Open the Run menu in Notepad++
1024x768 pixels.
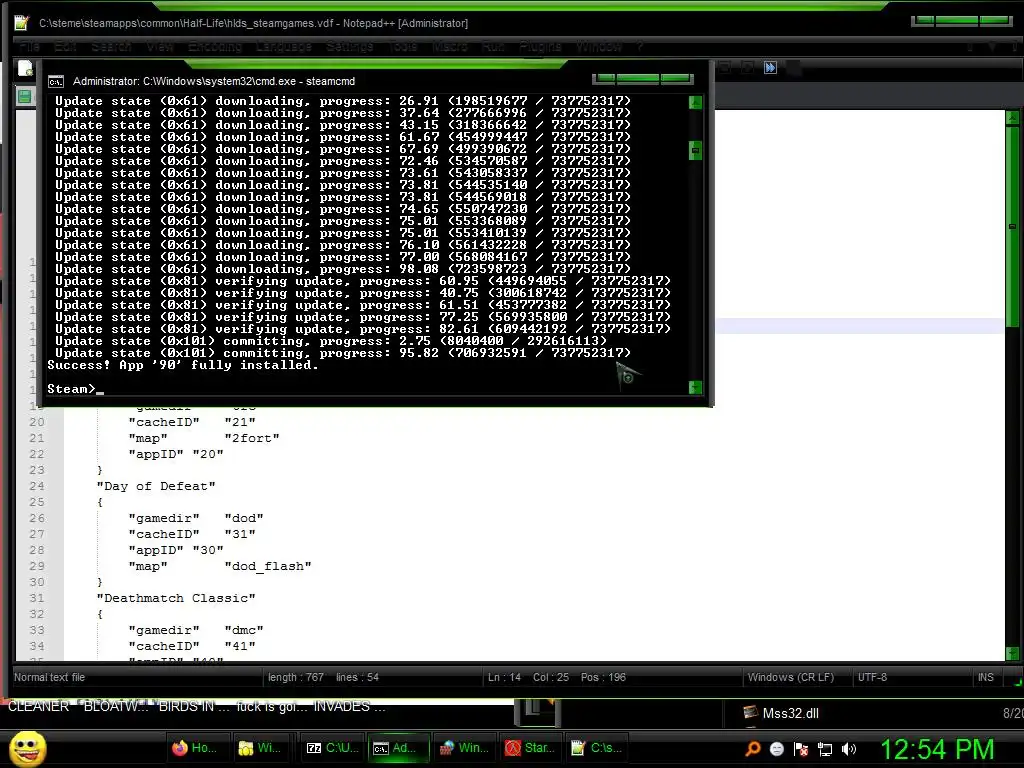pos(493,46)
